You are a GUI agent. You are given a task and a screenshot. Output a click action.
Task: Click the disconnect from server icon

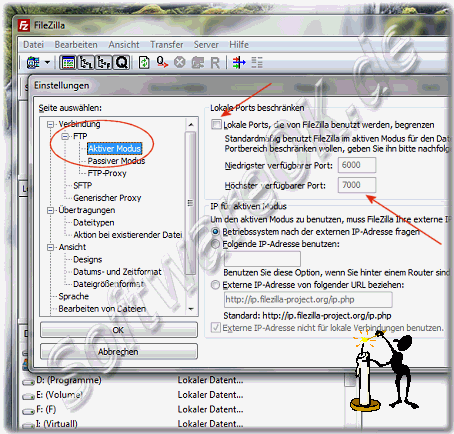click(198, 62)
